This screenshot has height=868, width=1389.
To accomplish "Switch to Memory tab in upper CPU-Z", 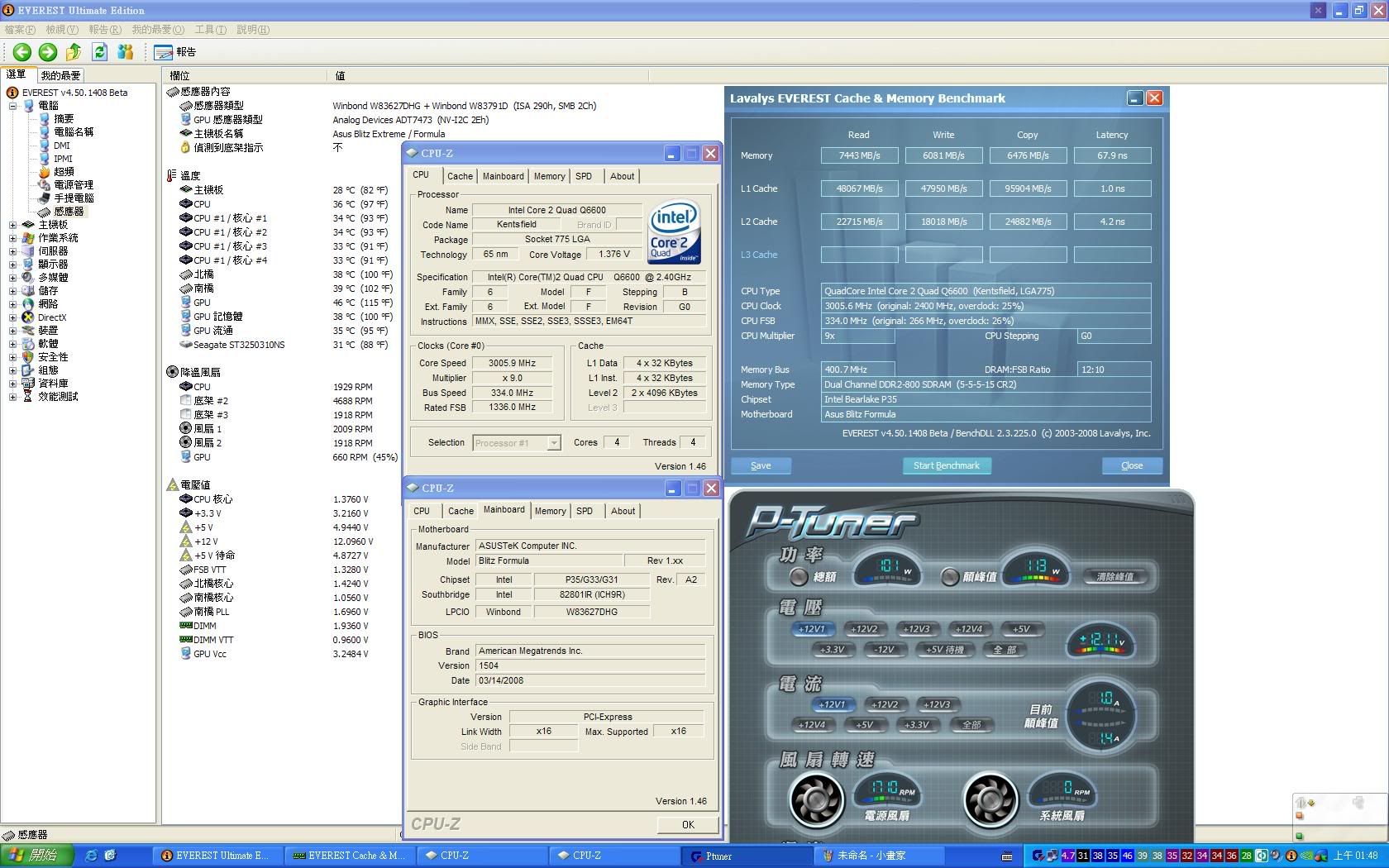I will point(549,176).
